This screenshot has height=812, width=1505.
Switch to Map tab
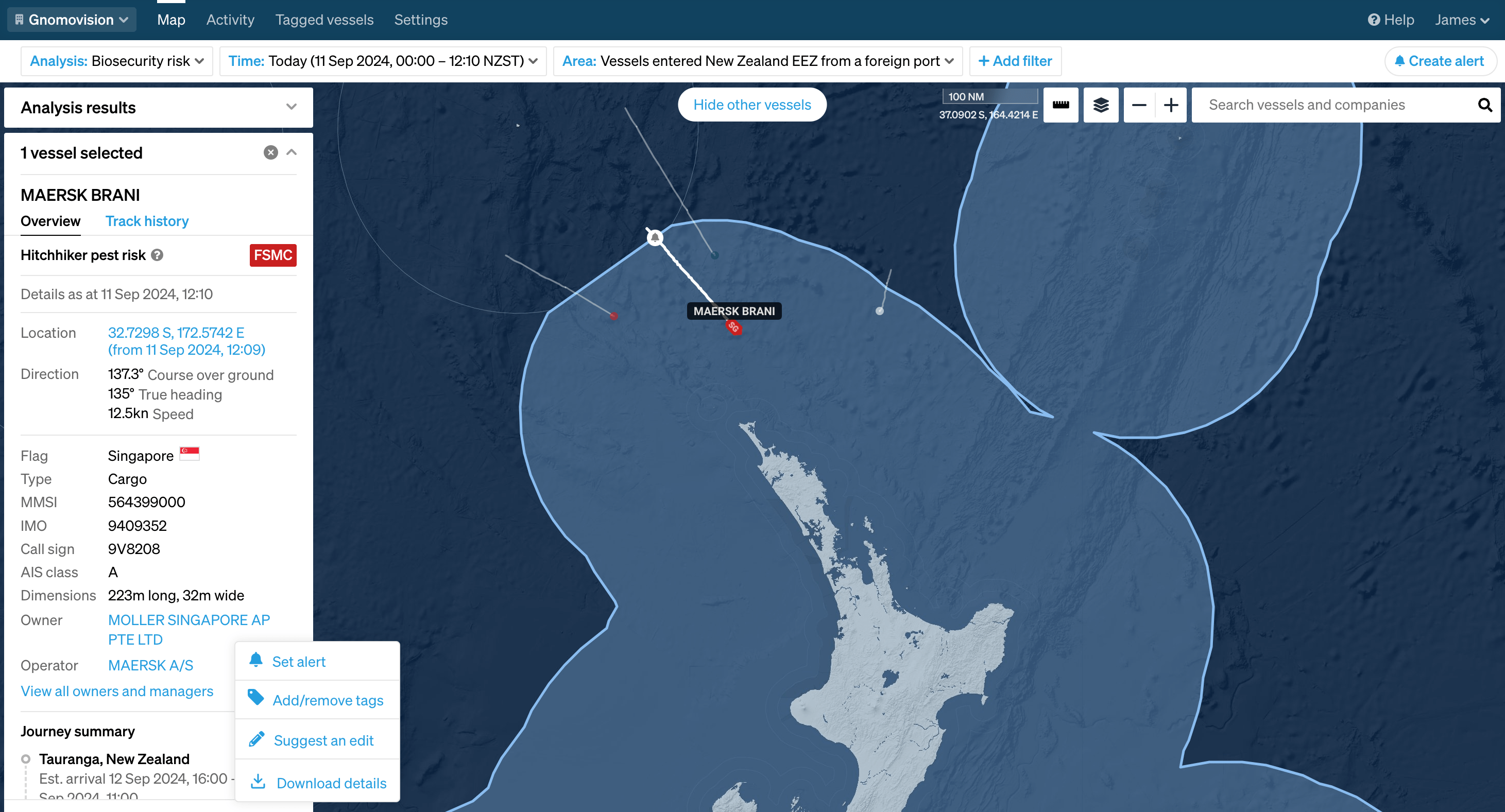click(171, 20)
